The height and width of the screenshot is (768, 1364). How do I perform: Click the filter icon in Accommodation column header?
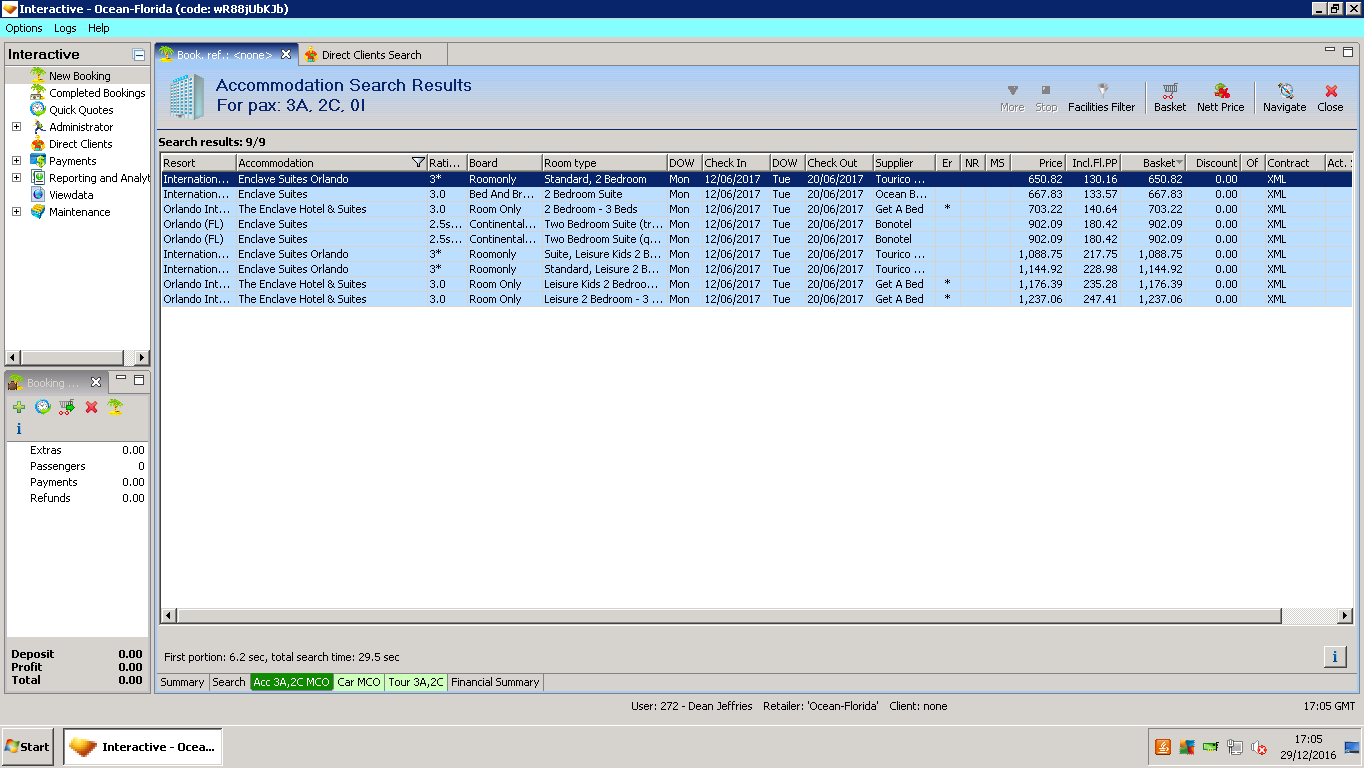418,163
